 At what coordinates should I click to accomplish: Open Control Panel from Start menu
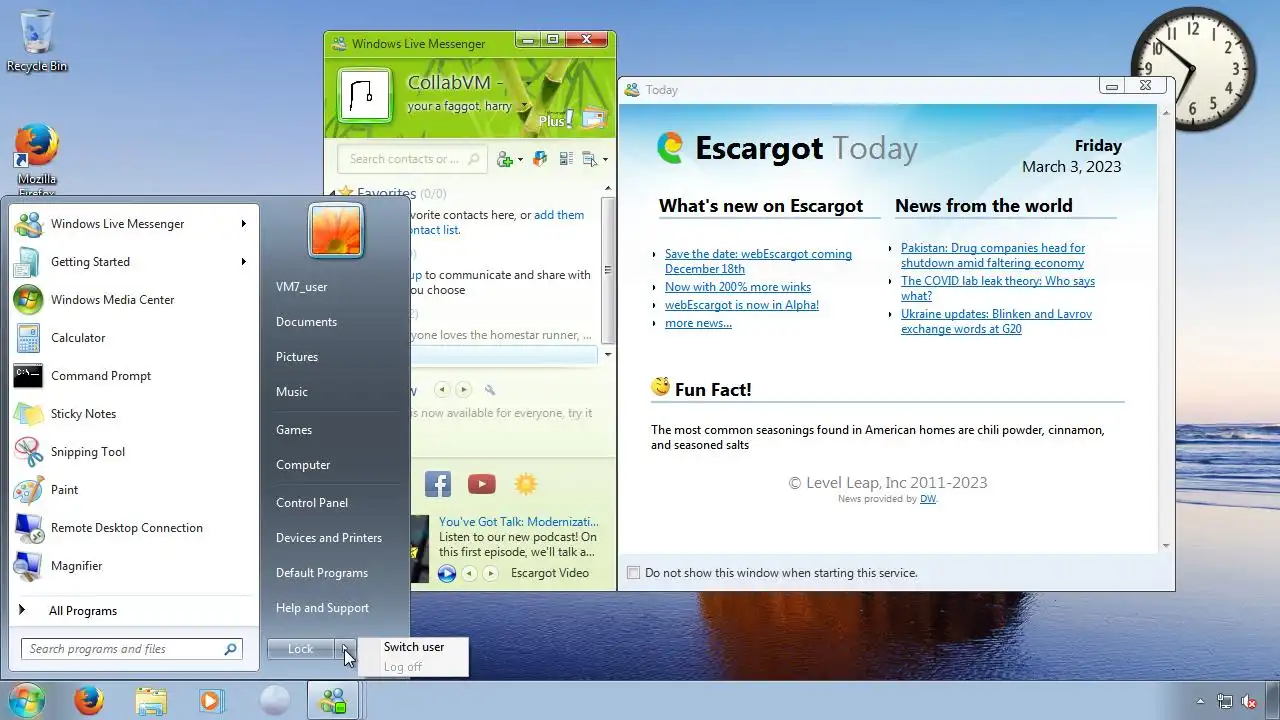coord(312,503)
